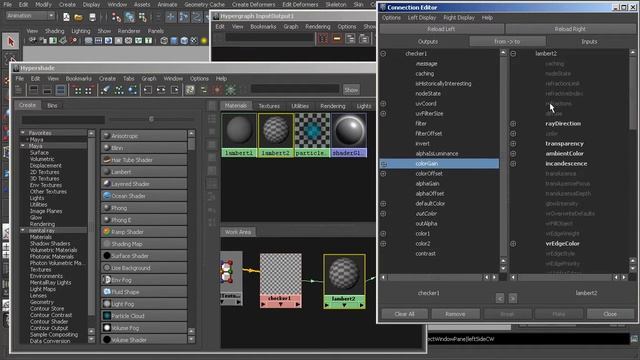Expand the rayDirection input attribute
640x360 pixels.
(x=513, y=124)
